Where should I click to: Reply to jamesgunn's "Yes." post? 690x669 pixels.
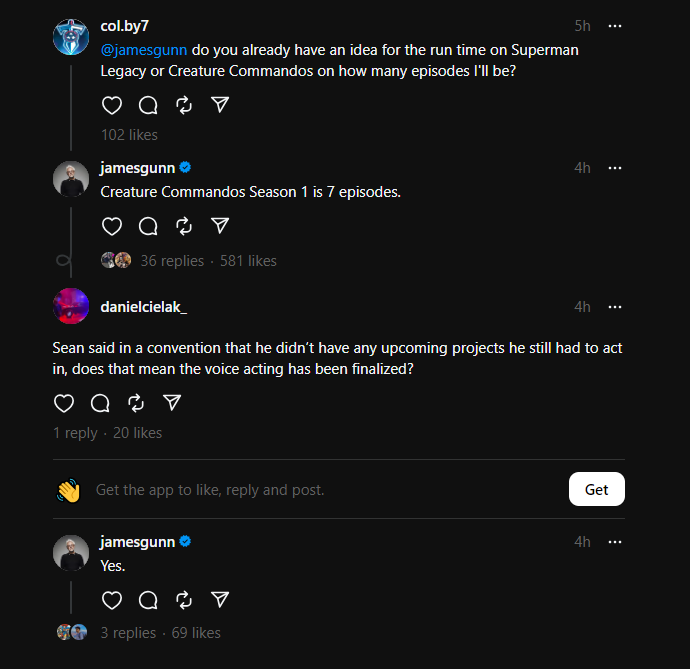148,600
